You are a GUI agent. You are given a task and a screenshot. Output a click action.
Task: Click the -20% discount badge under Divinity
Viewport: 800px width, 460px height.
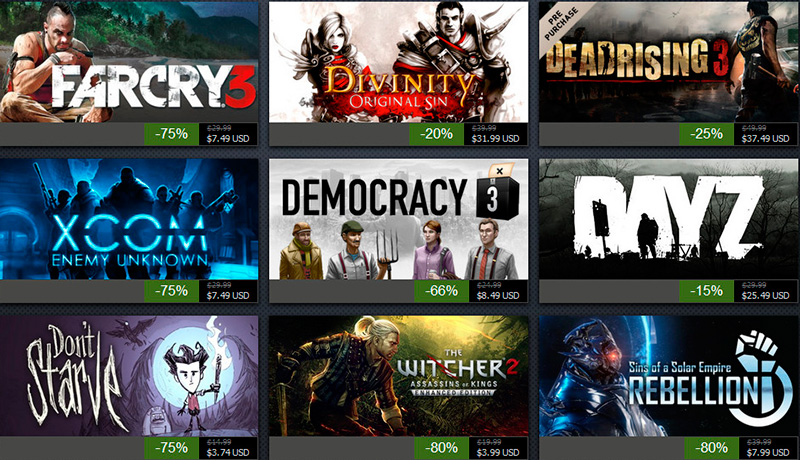pos(436,134)
